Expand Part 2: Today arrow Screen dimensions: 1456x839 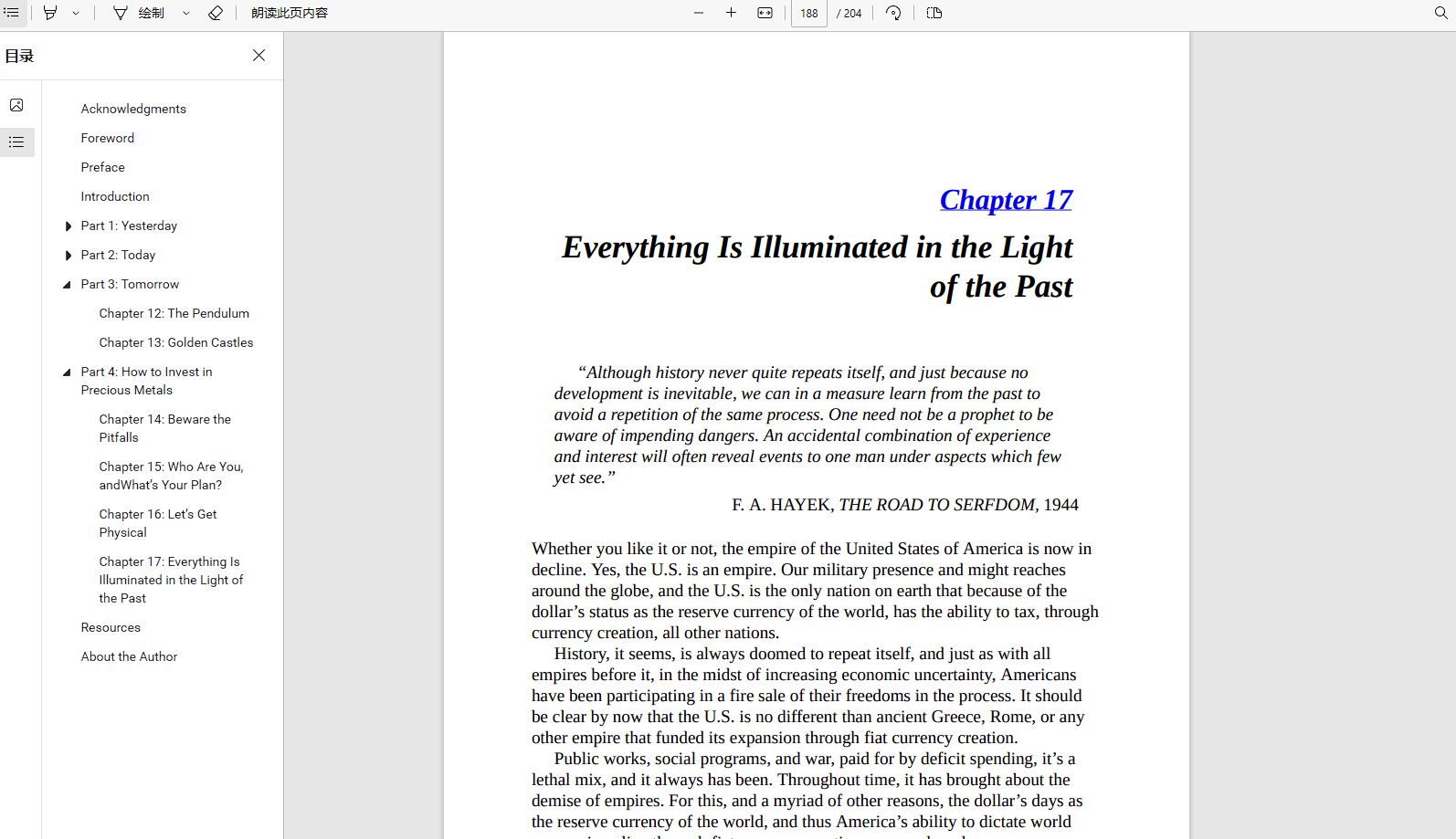68,256
